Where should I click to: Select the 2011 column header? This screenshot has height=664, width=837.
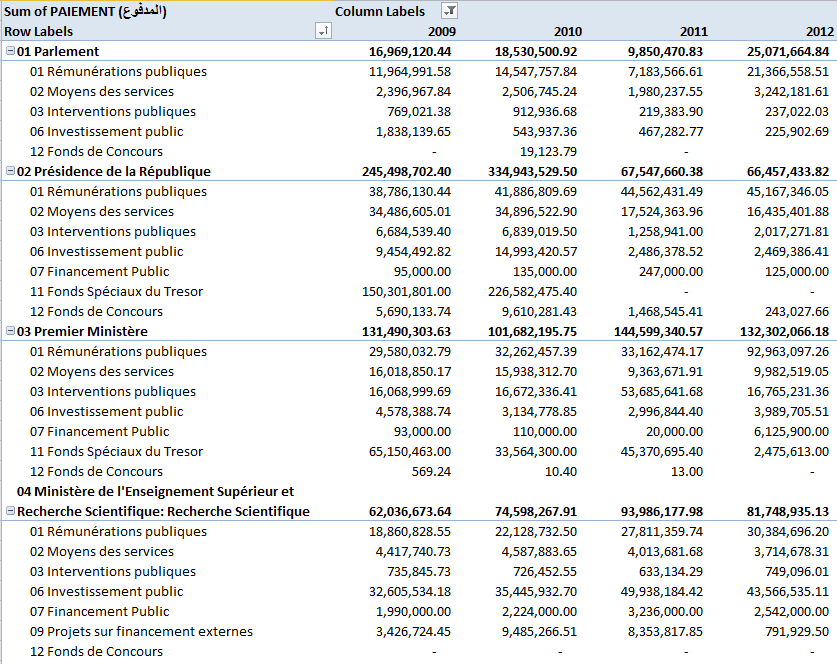[694, 31]
